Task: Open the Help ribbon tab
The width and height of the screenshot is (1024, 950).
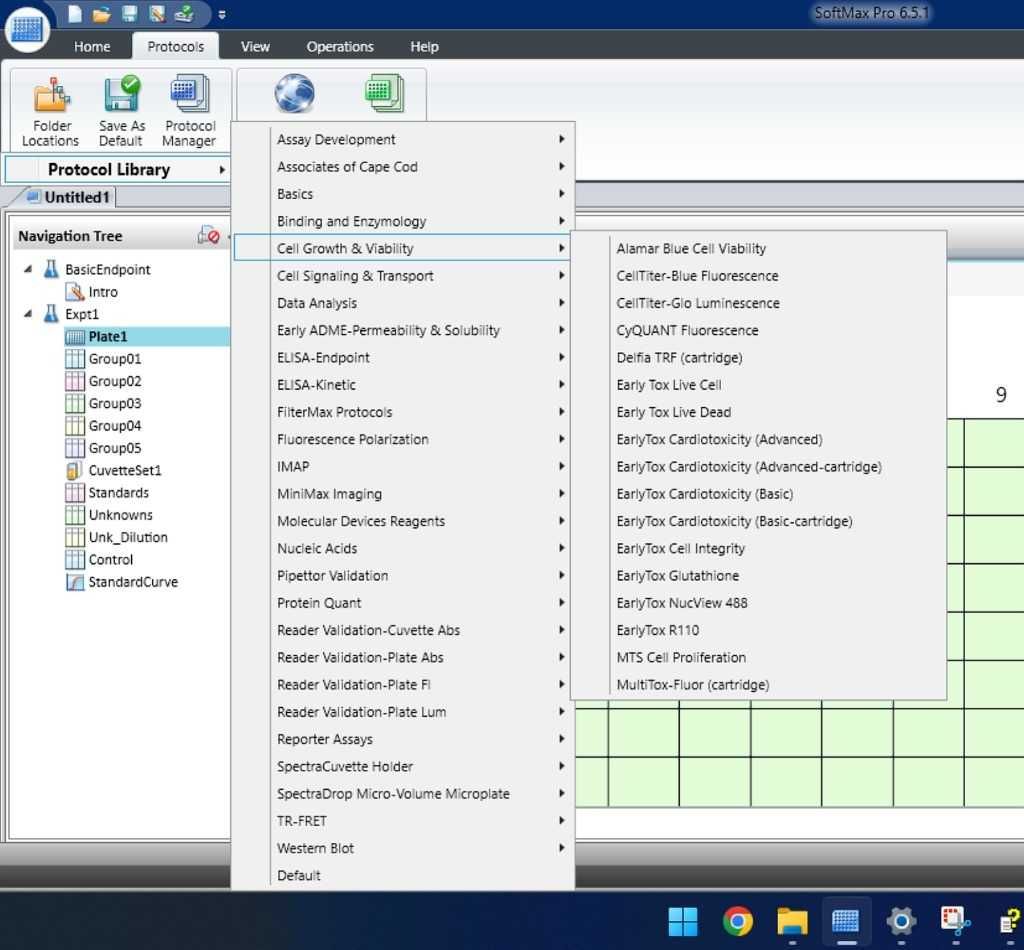Action: click(x=424, y=46)
